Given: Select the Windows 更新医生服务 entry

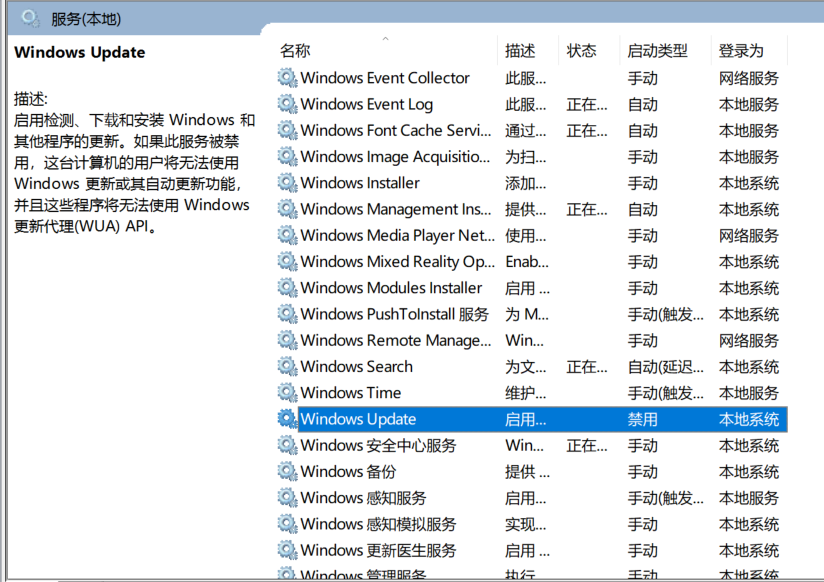Looking at the screenshot, I should click(x=378, y=551).
